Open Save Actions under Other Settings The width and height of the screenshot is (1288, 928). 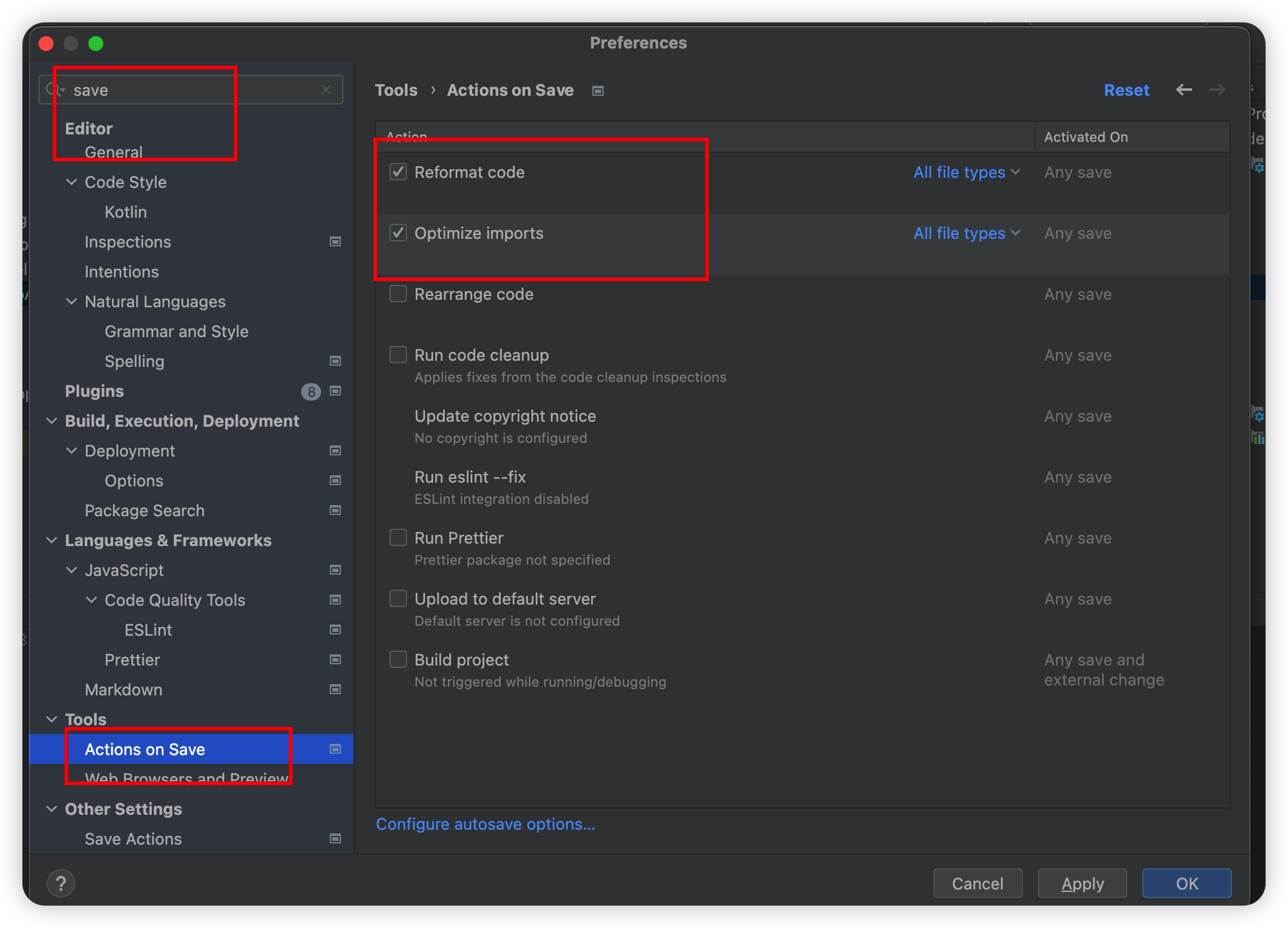[x=133, y=839]
